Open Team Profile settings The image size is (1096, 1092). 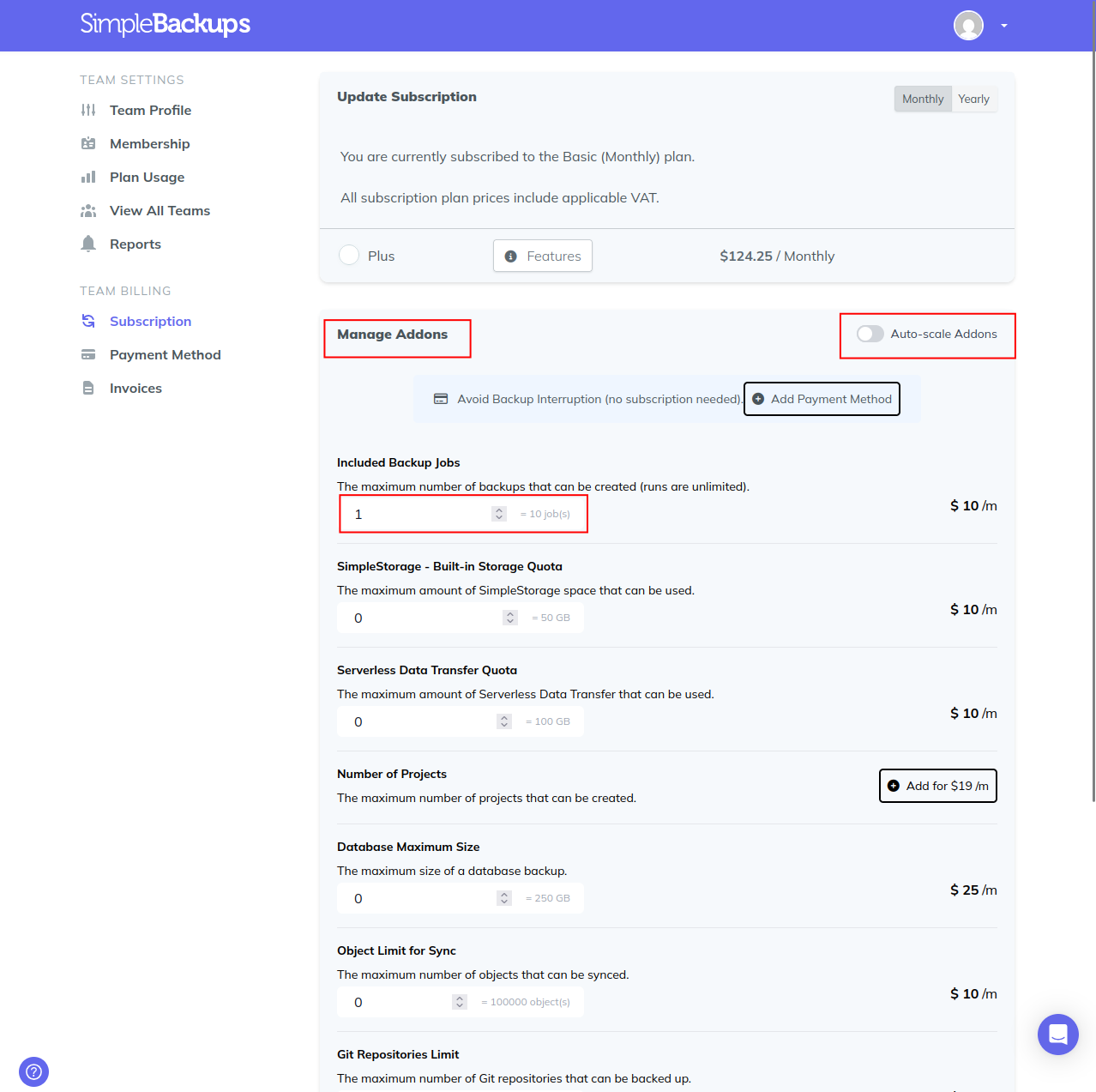point(150,110)
